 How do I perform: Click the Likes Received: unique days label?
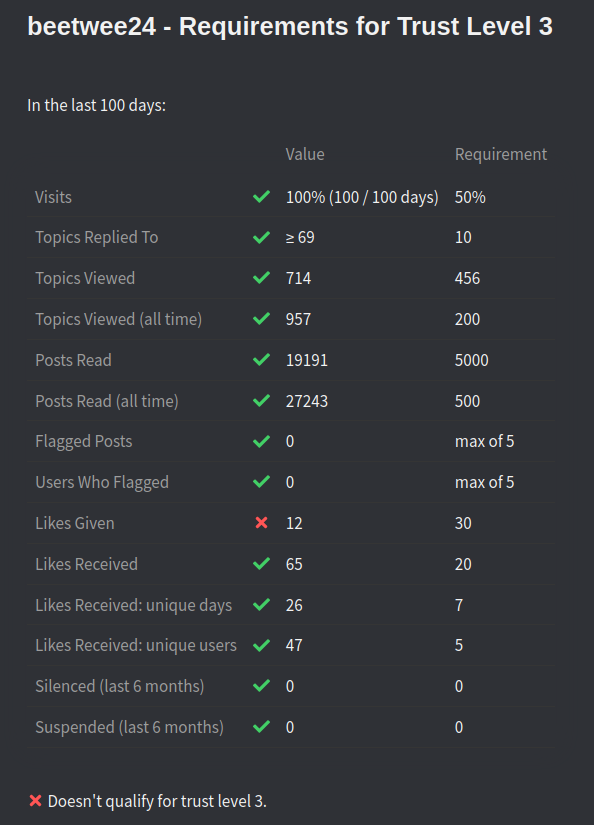point(134,606)
